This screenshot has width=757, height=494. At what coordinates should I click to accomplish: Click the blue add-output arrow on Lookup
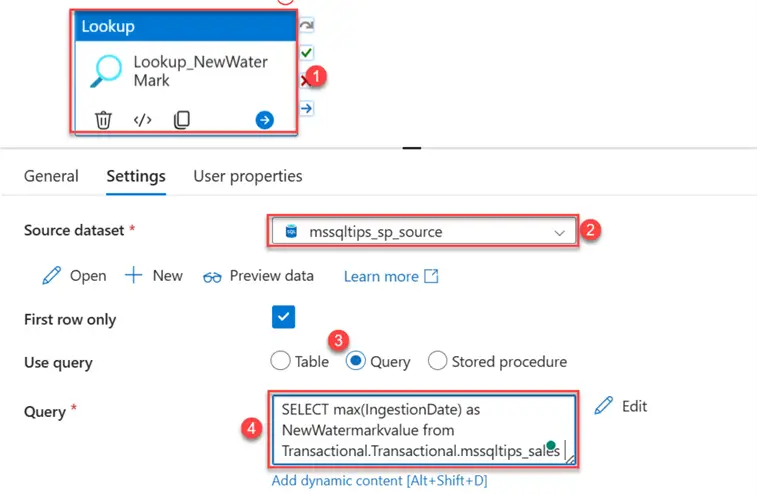pyautogui.click(x=264, y=120)
